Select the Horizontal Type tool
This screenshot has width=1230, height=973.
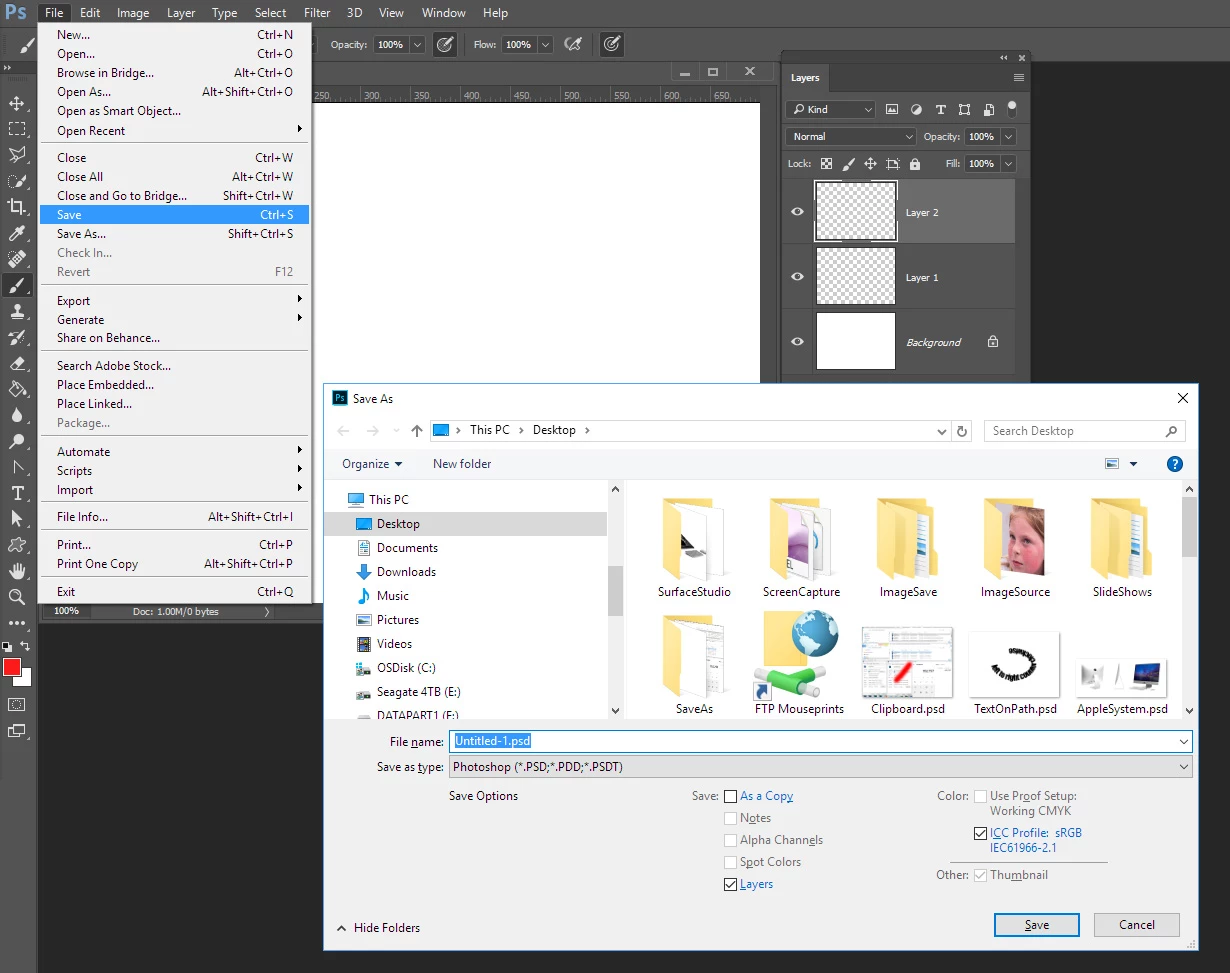pyautogui.click(x=17, y=493)
